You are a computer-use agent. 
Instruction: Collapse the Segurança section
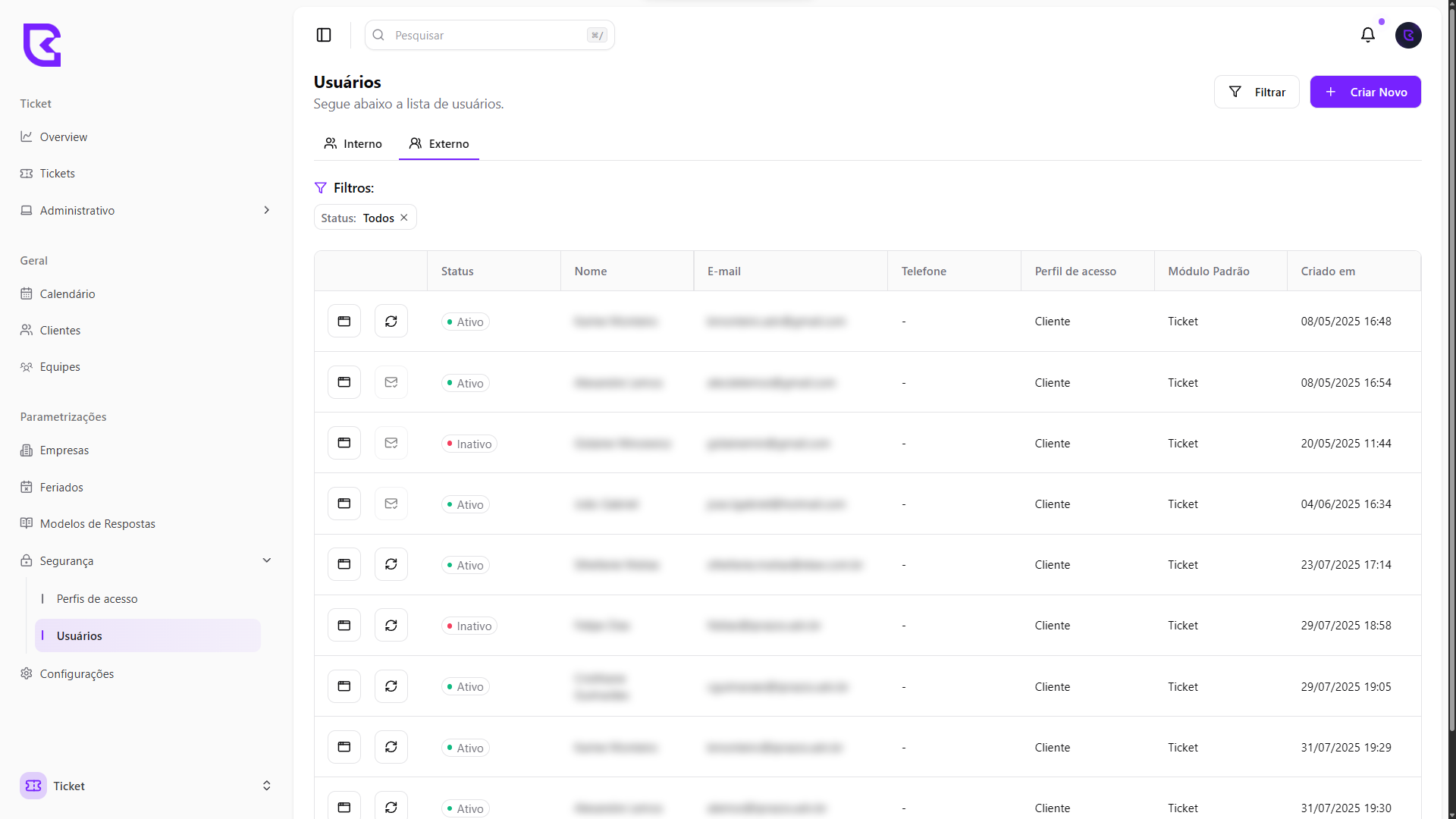(266, 560)
